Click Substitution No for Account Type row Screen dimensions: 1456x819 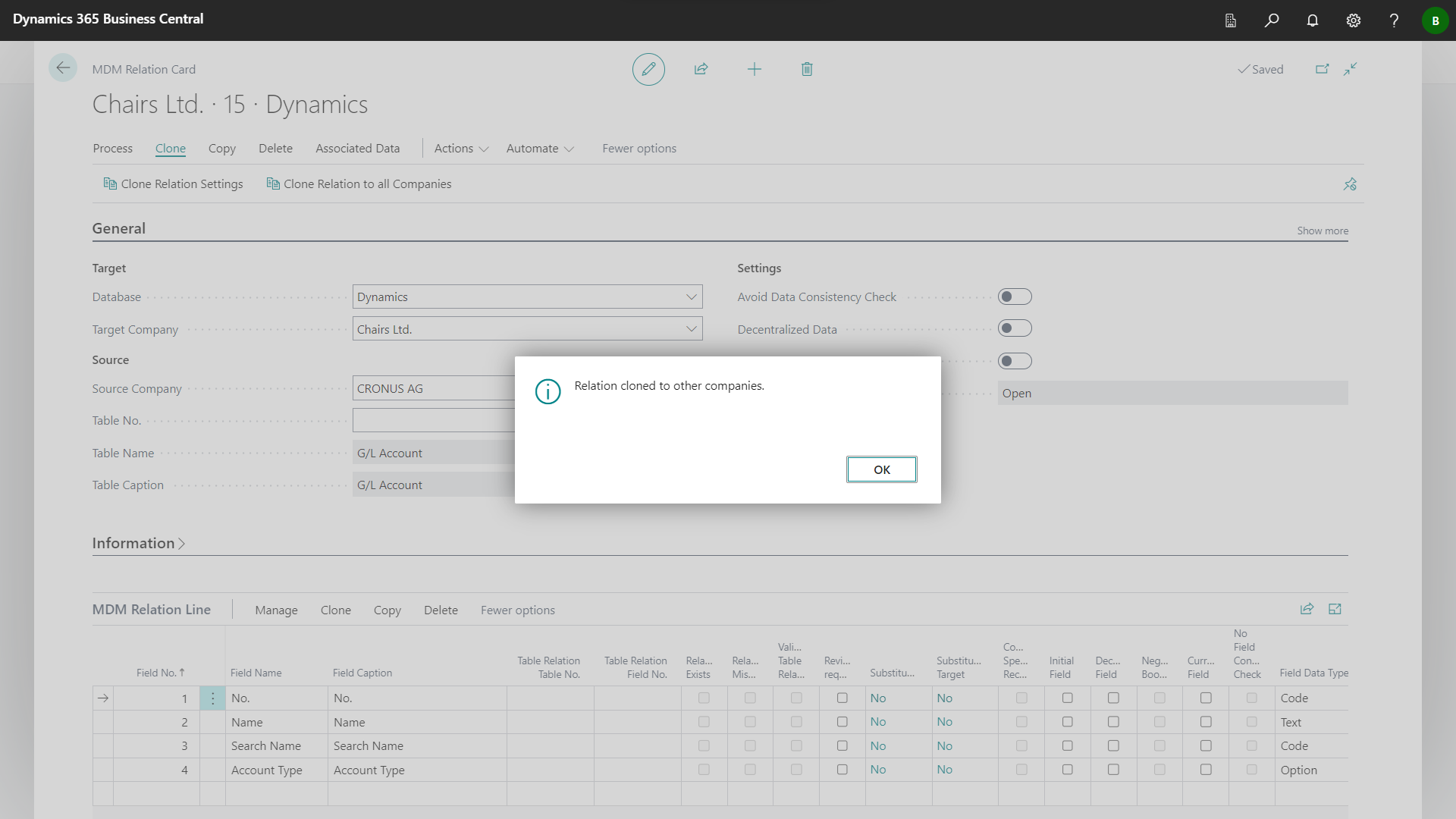[x=877, y=770]
